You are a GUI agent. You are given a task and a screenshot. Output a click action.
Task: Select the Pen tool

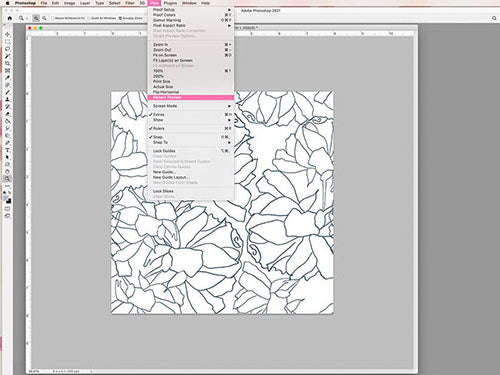(7, 142)
